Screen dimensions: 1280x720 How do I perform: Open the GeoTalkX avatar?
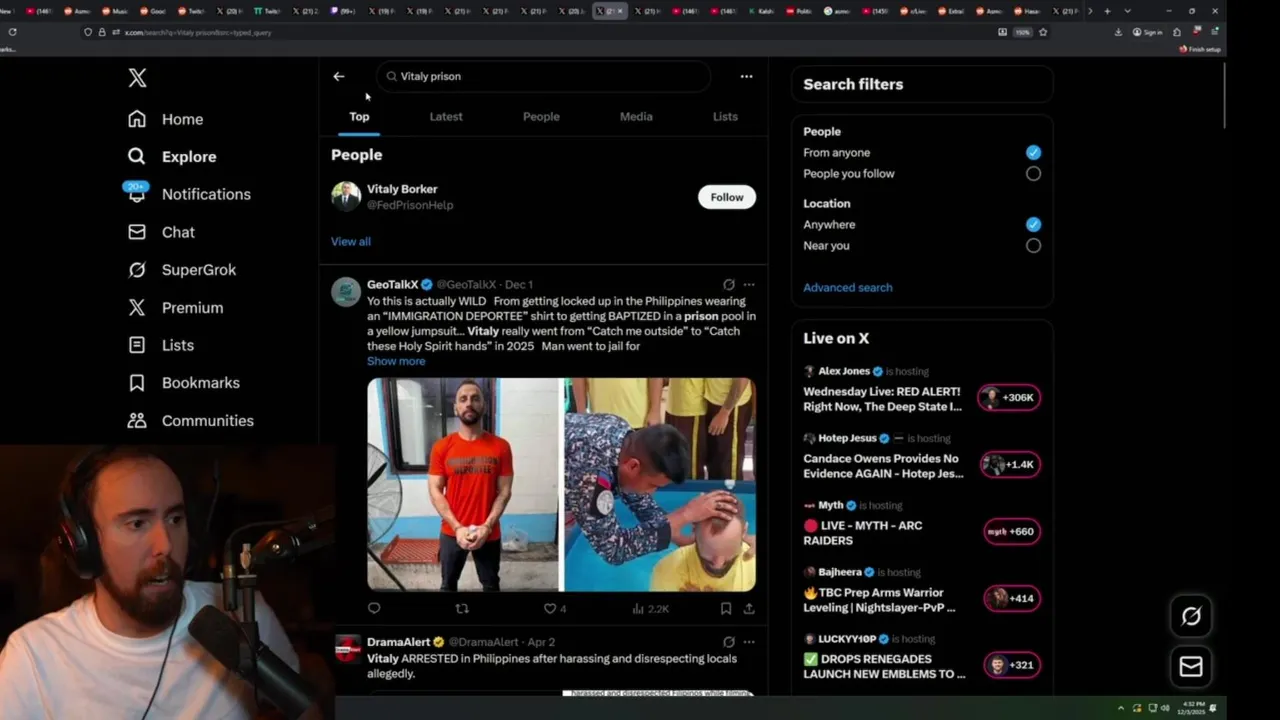pos(346,292)
